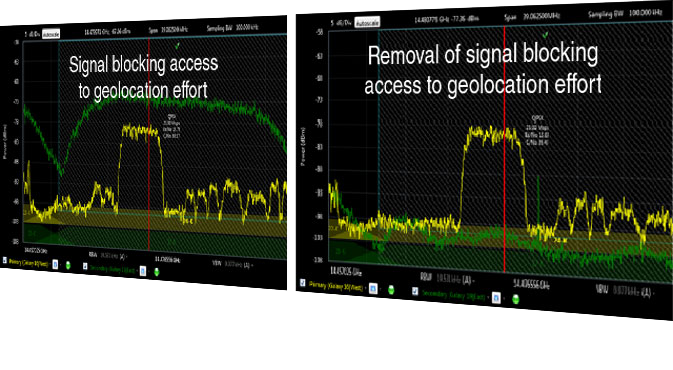Click the blue square icon after Primary, right panel

[x=373, y=289]
